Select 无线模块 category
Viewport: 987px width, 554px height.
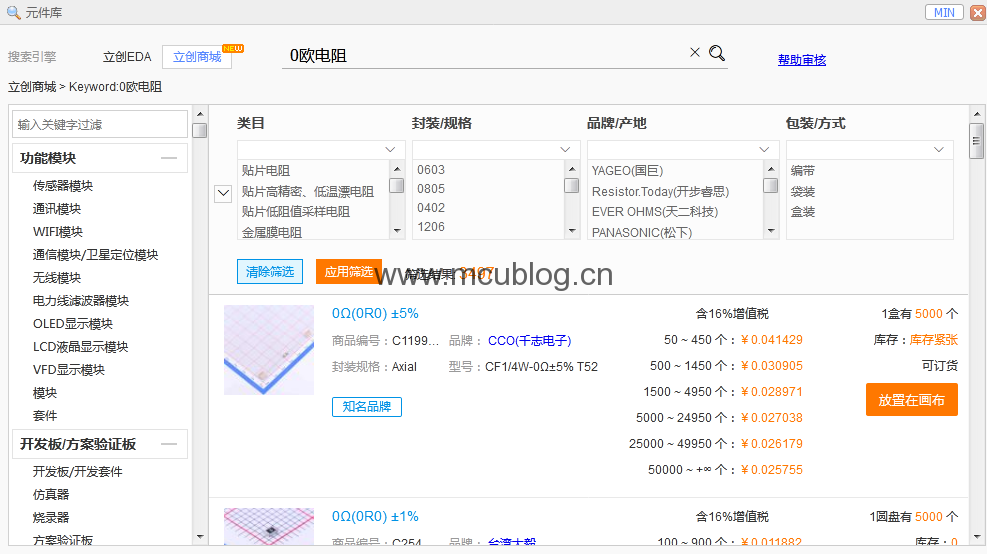click(57, 278)
